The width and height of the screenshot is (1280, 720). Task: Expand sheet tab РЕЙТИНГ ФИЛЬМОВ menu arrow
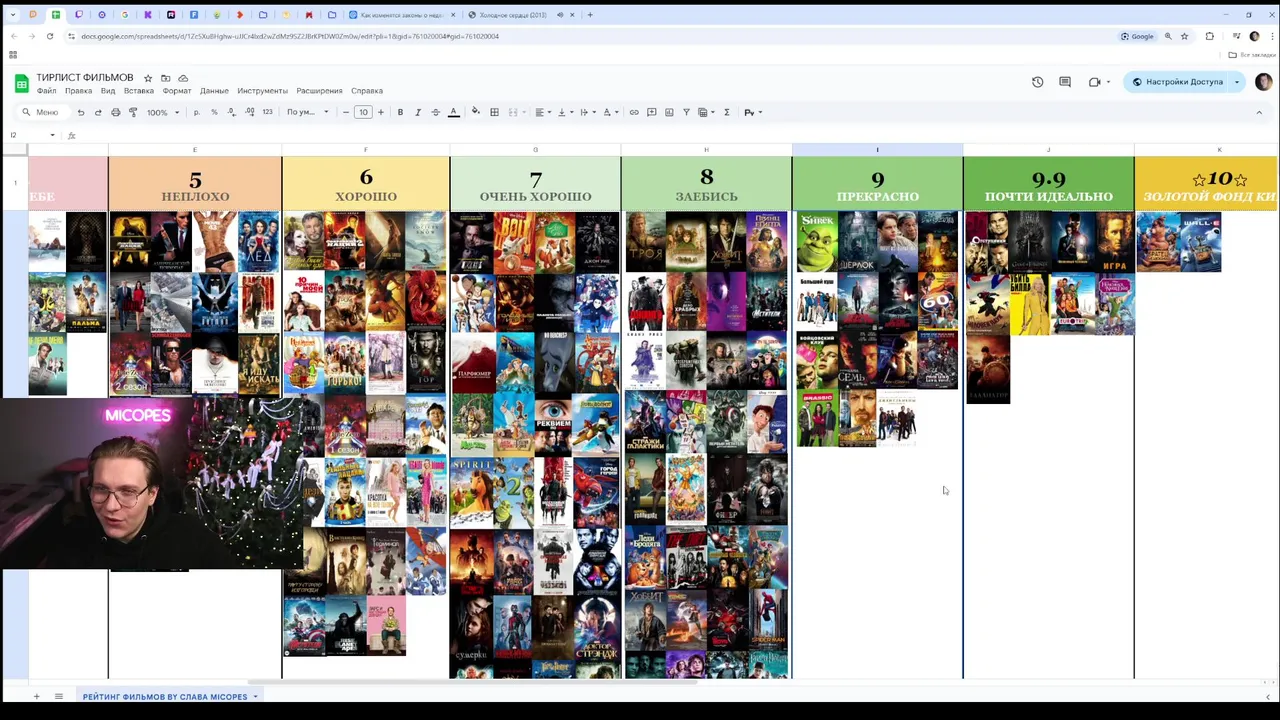tap(255, 697)
